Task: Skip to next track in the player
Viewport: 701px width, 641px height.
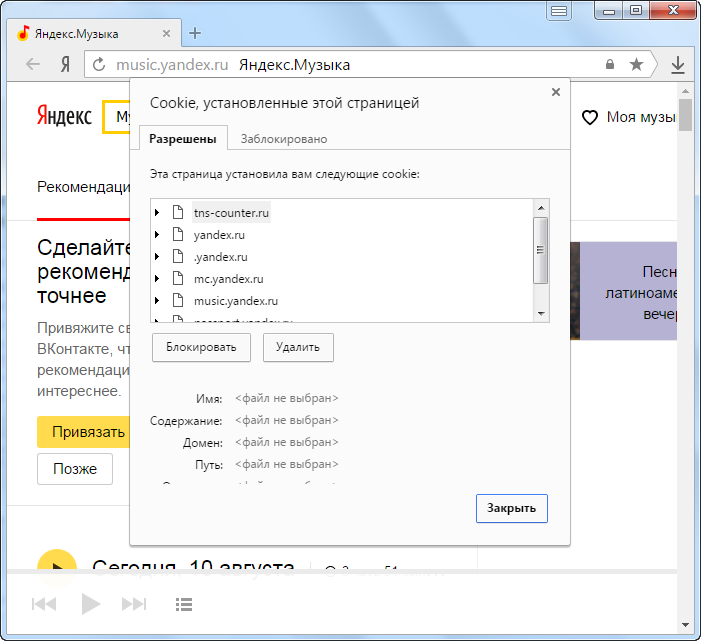Action: tap(134, 604)
